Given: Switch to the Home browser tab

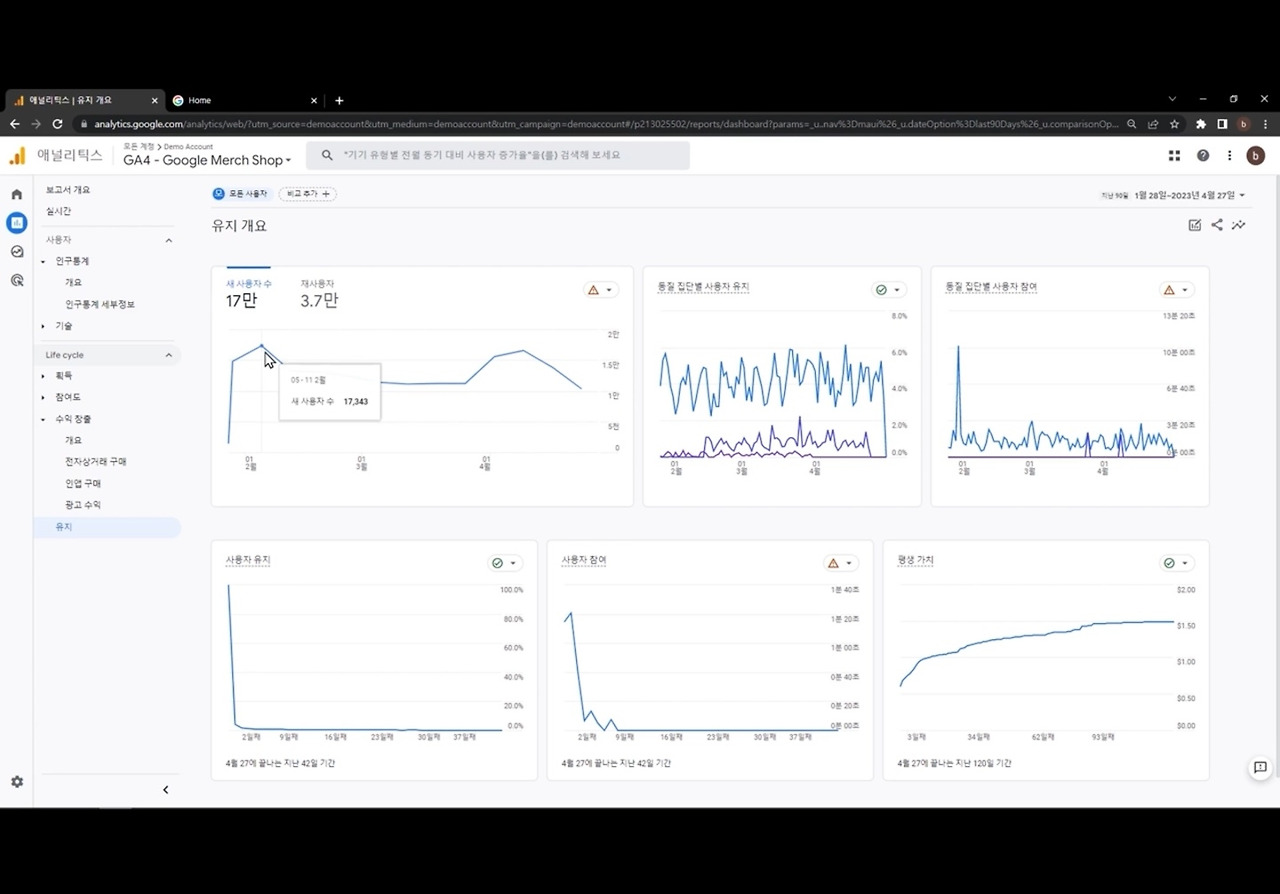Looking at the screenshot, I should [x=245, y=100].
